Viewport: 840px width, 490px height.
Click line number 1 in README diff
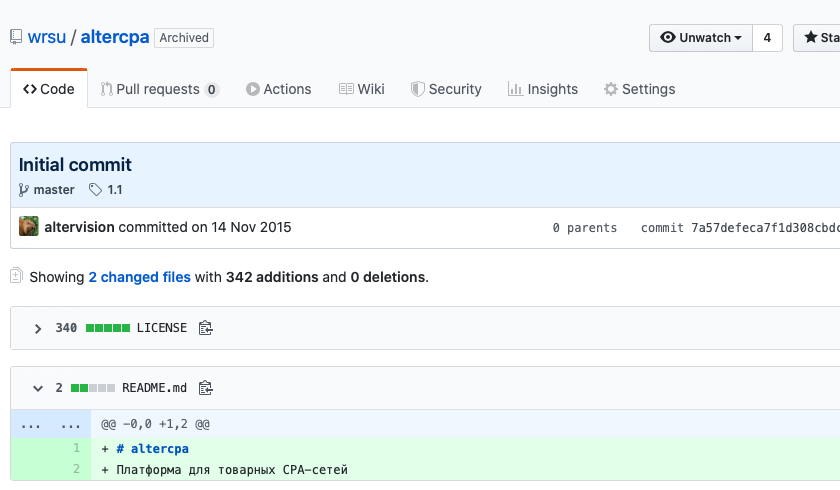coord(77,448)
